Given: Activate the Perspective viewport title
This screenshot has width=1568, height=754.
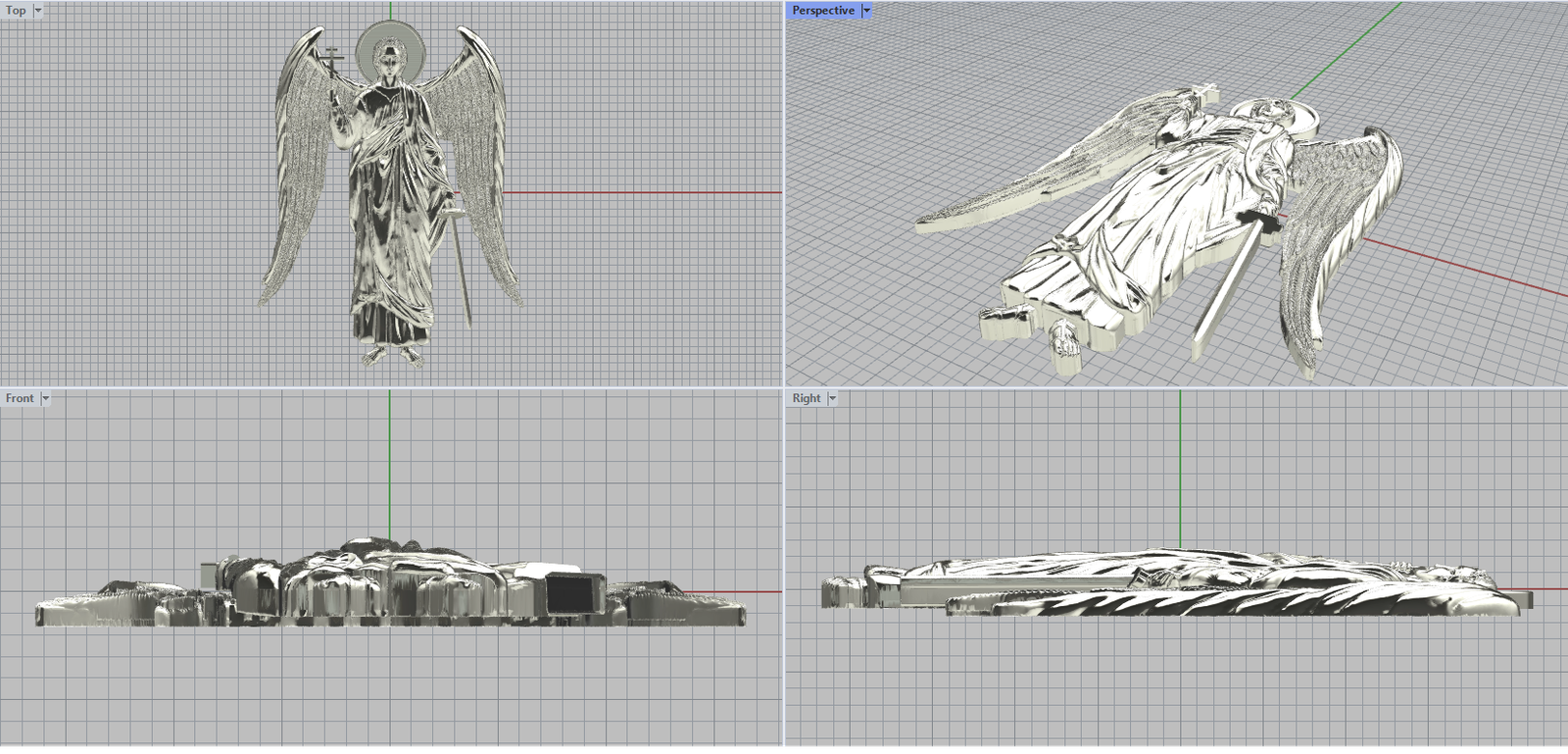Looking at the screenshot, I should point(822,11).
